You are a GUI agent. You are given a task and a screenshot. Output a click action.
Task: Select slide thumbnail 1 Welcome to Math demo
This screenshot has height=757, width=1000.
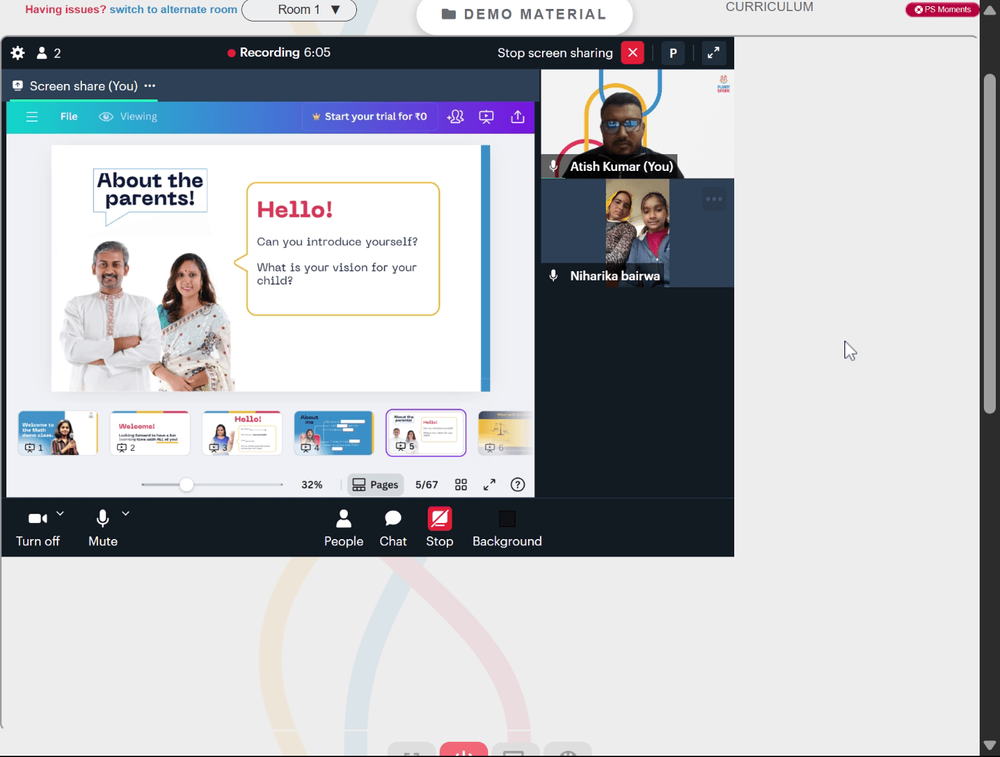[57, 433]
